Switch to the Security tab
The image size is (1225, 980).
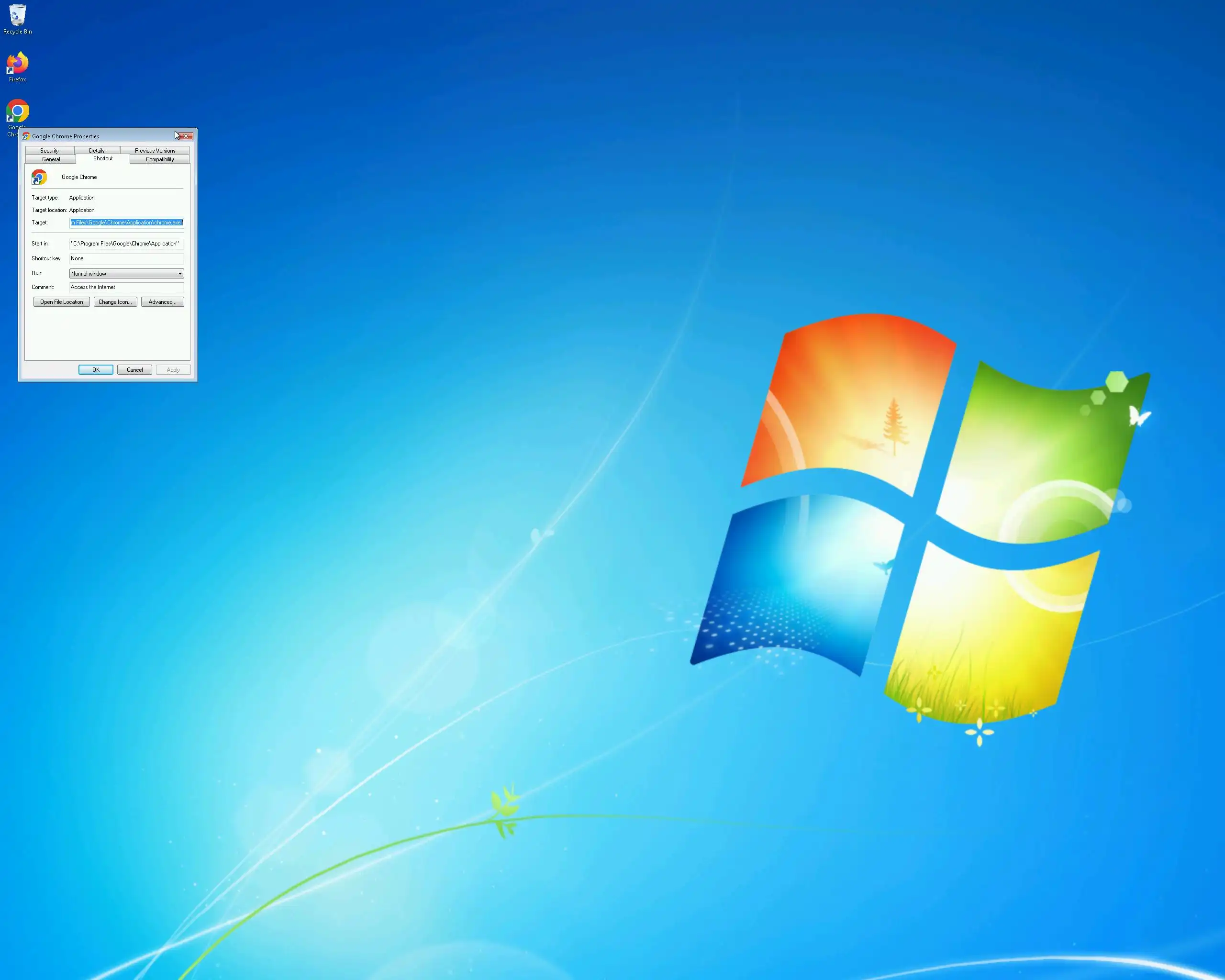pyautogui.click(x=49, y=151)
